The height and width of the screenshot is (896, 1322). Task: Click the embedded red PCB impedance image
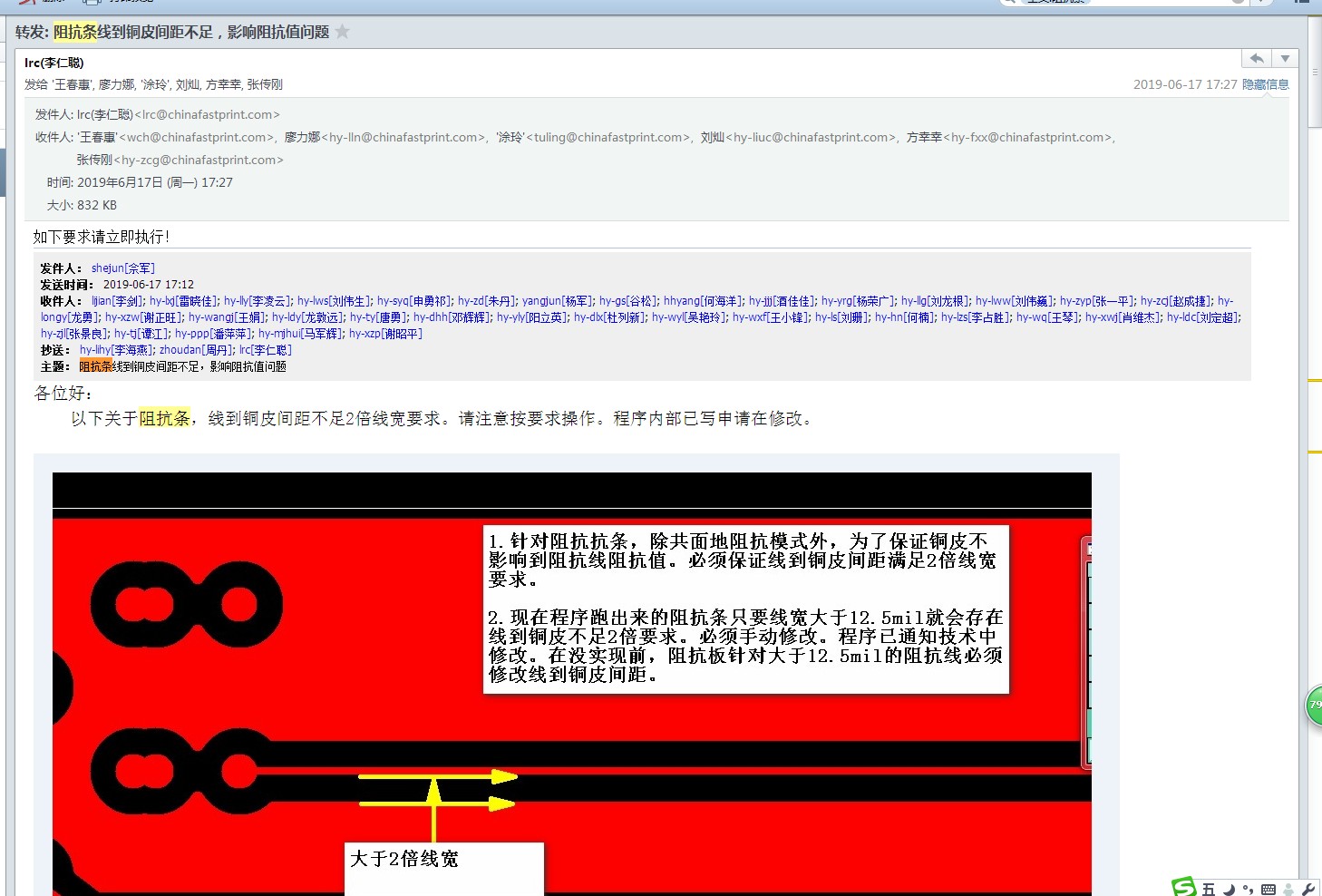point(572,684)
